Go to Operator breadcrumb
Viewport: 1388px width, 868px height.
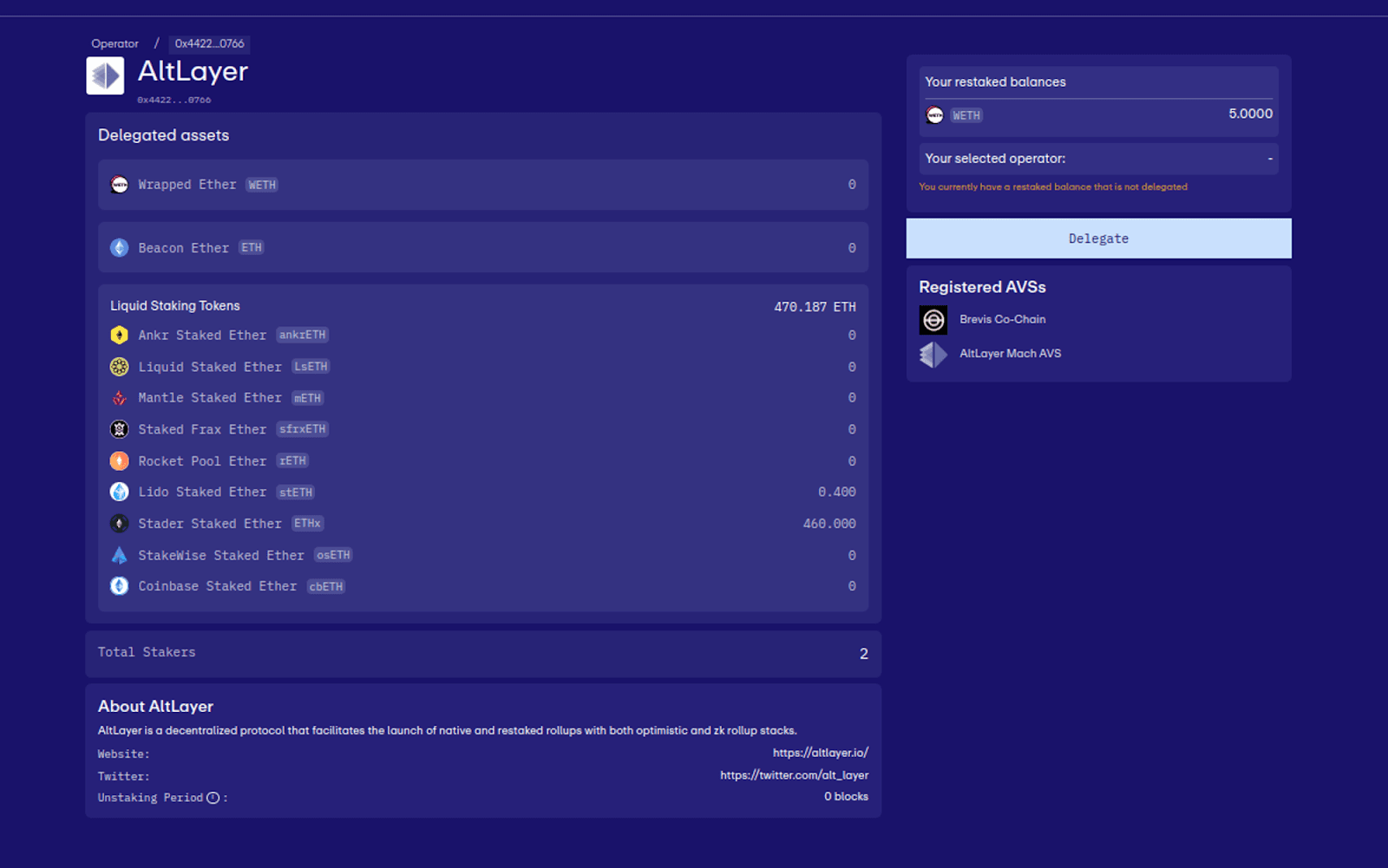[x=115, y=43]
